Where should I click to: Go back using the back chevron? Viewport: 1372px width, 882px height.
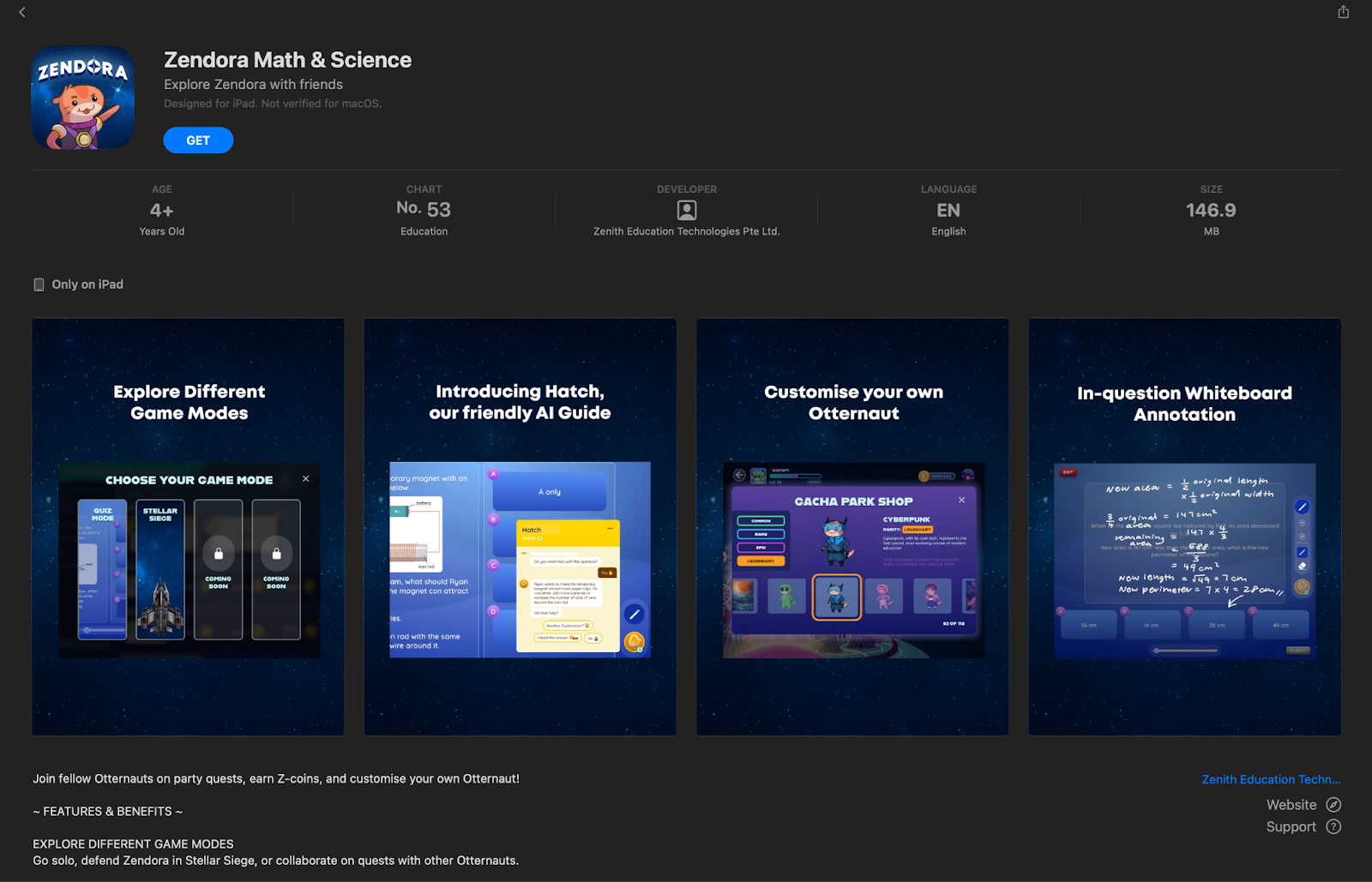(22, 12)
